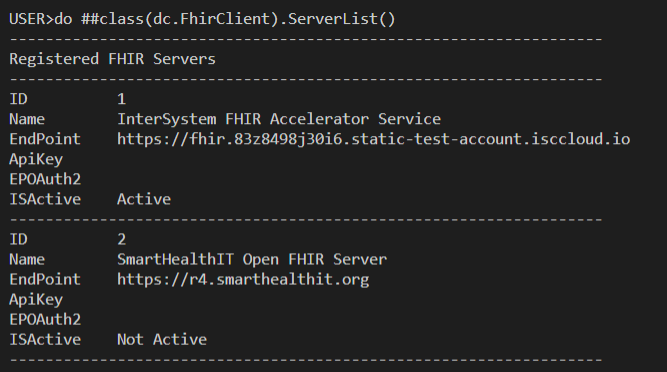Click the 'Name' label of server 1
The image size is (667, 372).
click(x=27, y=119)
